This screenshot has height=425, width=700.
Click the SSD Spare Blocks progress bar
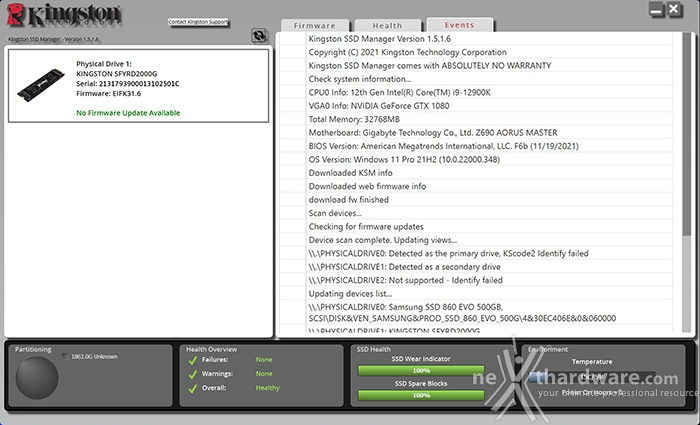point(421,395)
